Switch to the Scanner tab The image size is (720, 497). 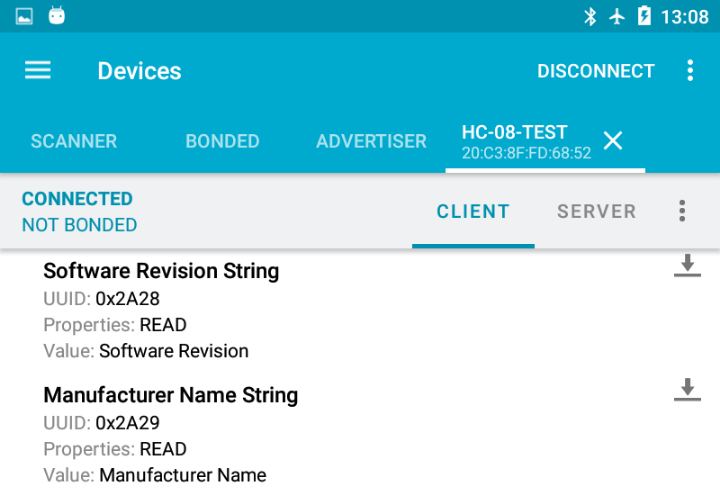pyautogui.click(x=74, y=141)
